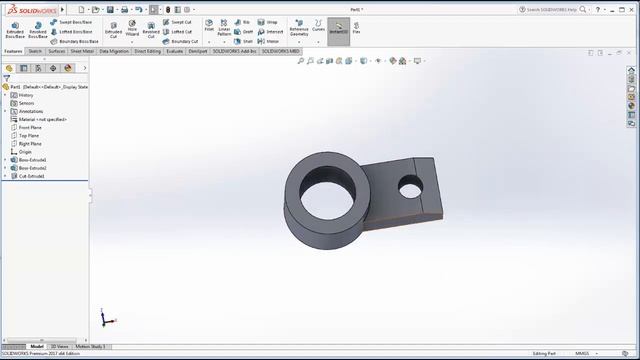Expand the History tree node
The width and height of the screenshot is (640, 360).
tap(5, 95)
